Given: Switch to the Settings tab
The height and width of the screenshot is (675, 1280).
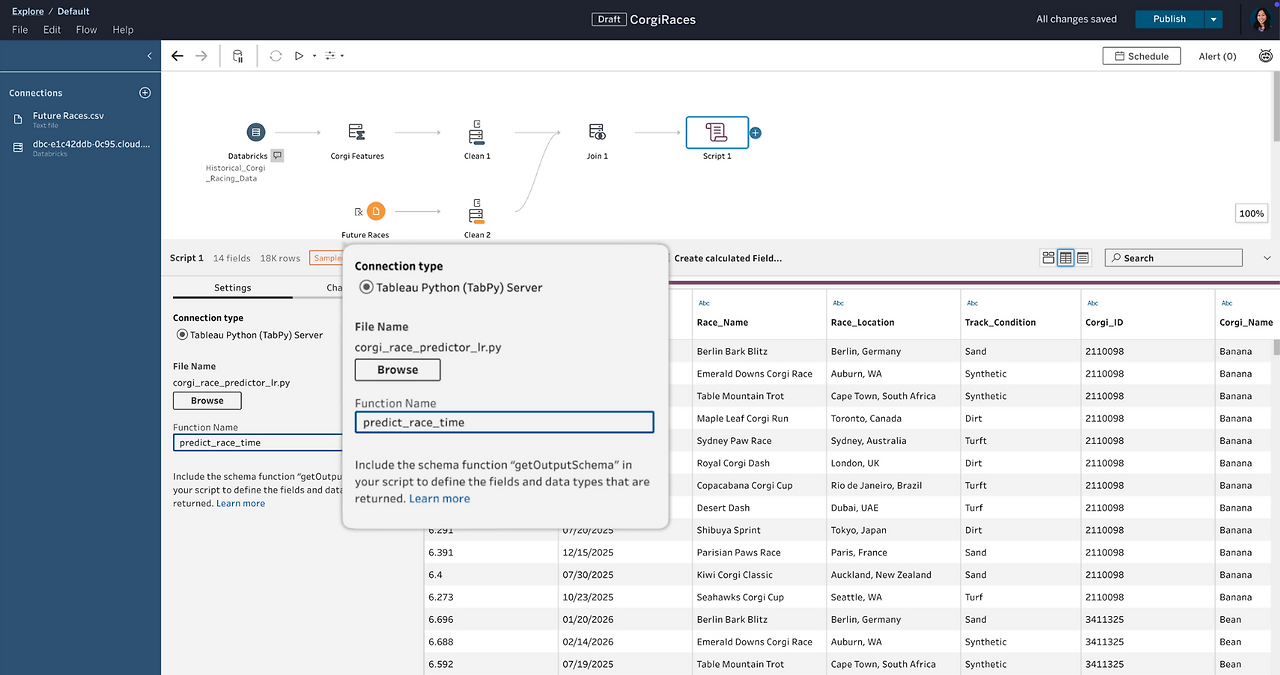Looking at the screenshot, I should [233, 288].
